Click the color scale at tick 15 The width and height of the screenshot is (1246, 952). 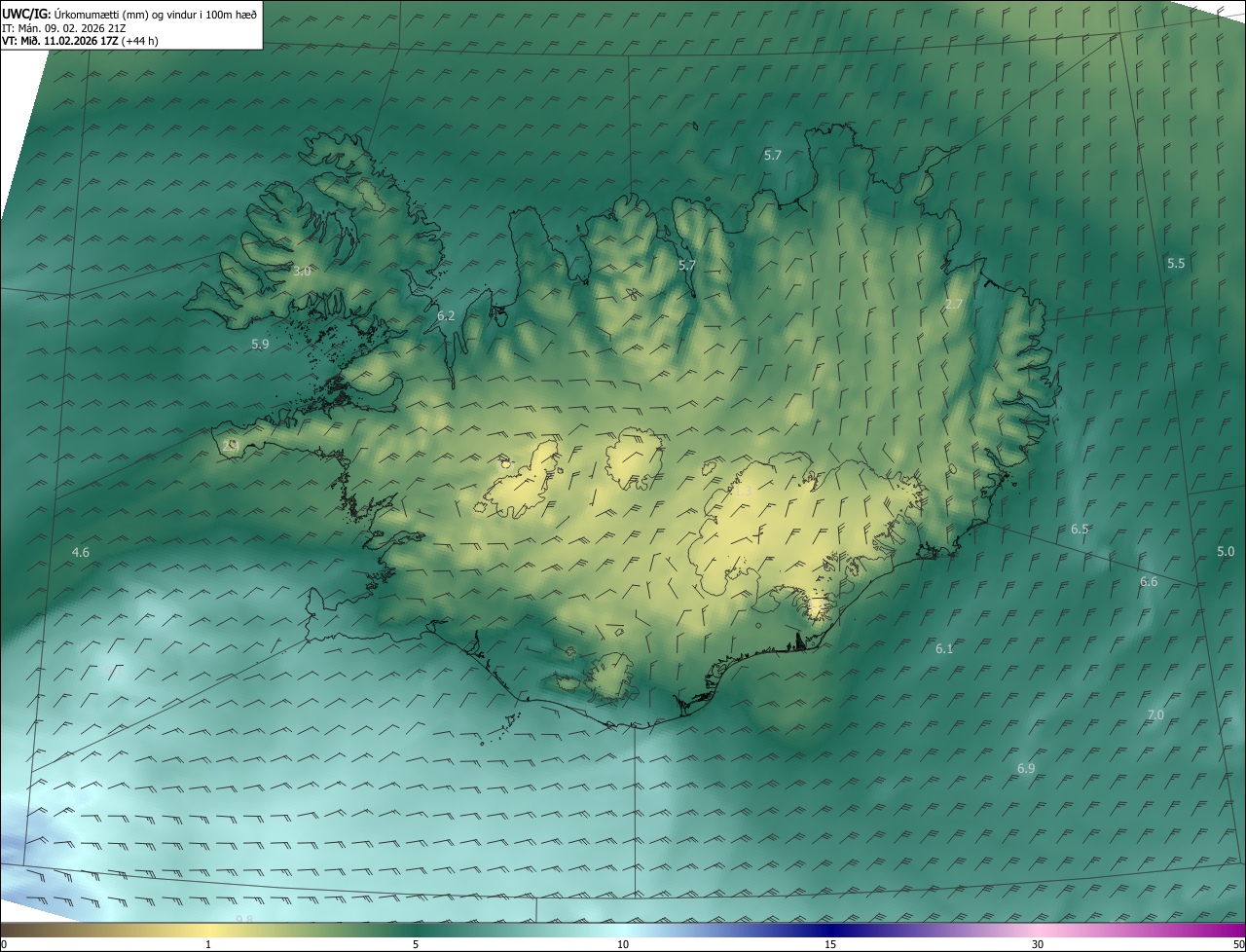coord(830,944)
